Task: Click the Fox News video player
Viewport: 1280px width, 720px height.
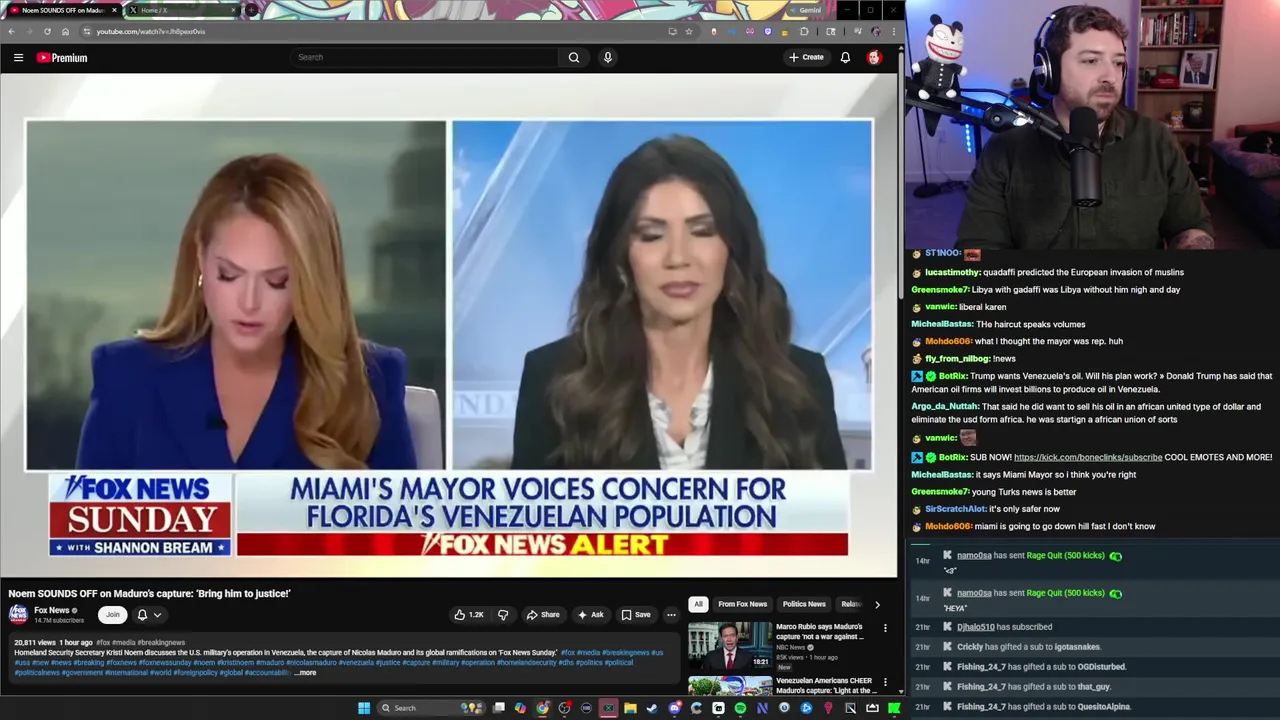Action: pyautogui.click(x=449, y=326)
